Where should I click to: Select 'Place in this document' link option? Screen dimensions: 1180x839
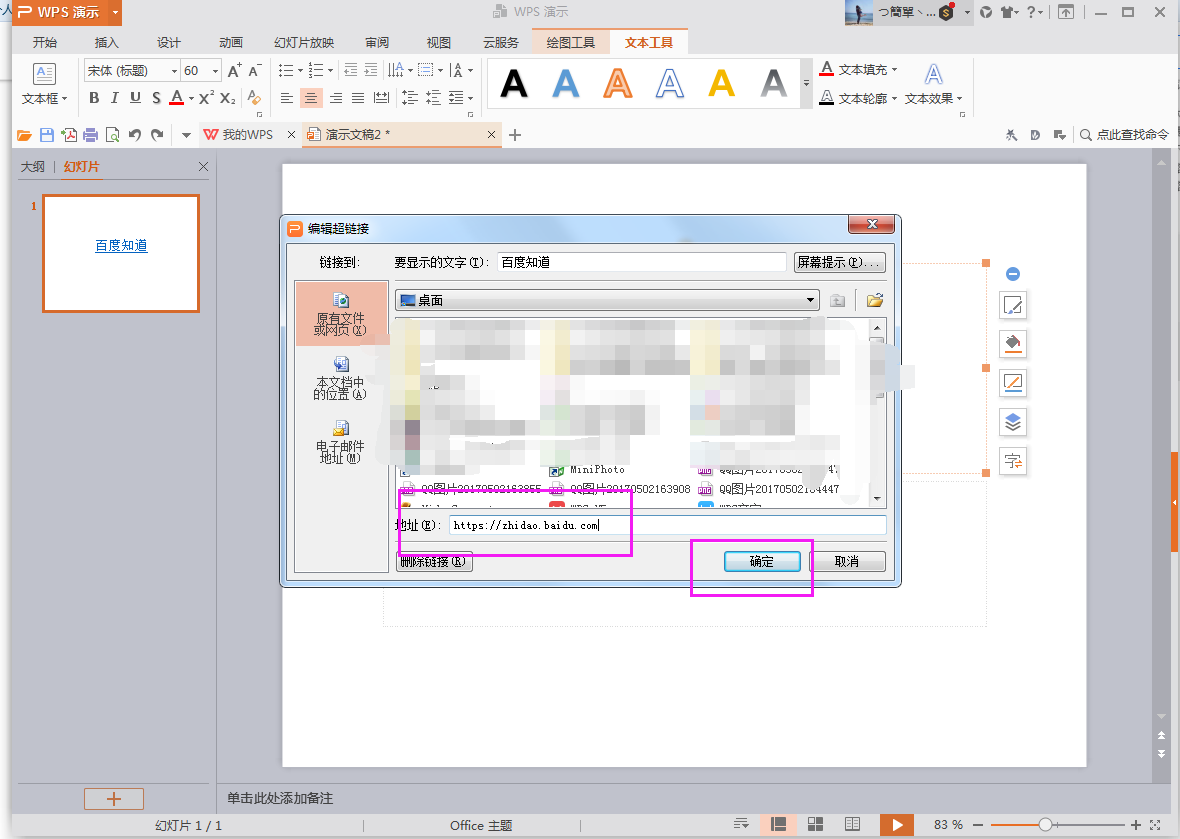[341, 378]
